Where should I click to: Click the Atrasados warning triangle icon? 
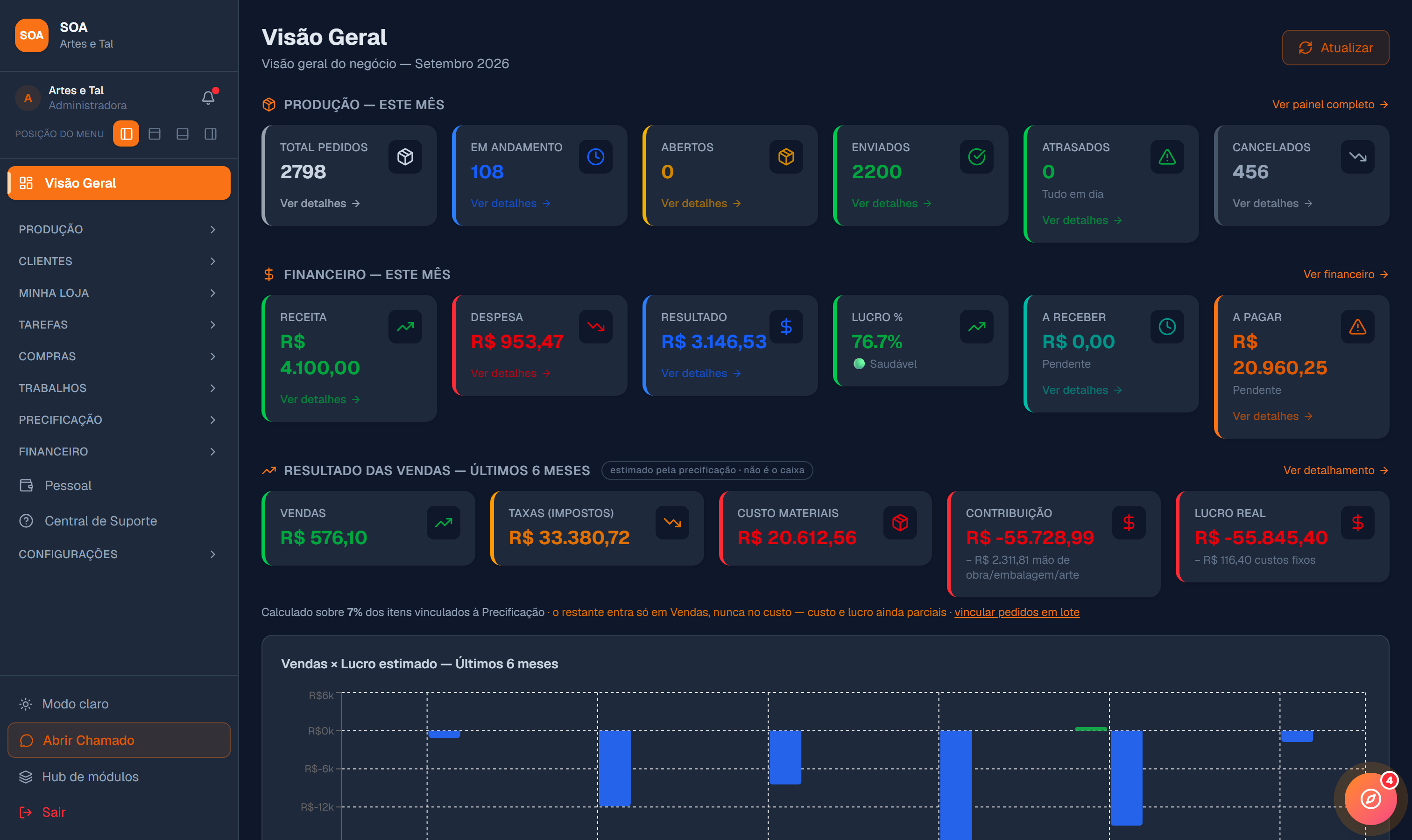click(x=1167, y=157)
